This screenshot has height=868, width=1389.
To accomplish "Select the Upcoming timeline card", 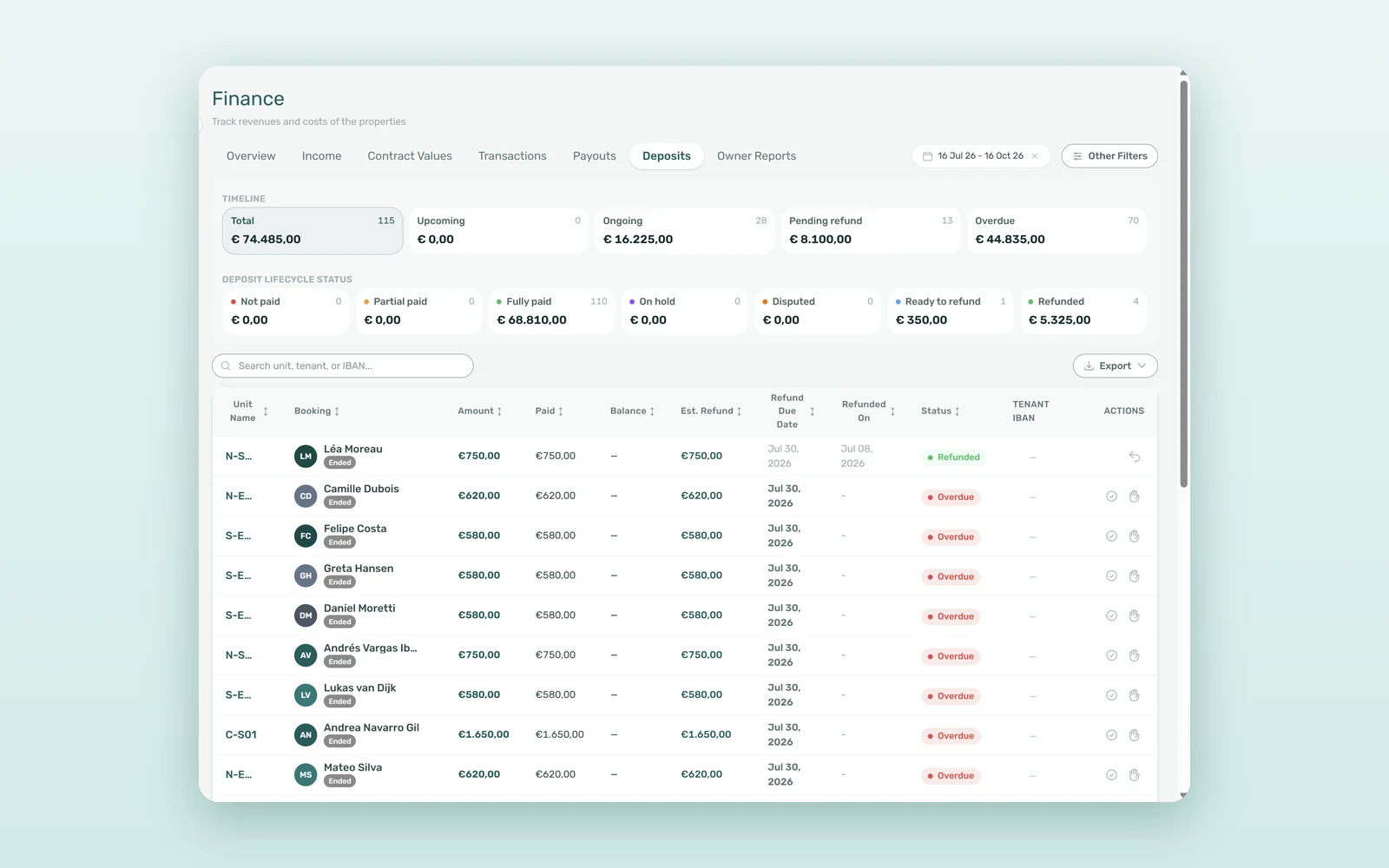I will click(x=498, y=231).
